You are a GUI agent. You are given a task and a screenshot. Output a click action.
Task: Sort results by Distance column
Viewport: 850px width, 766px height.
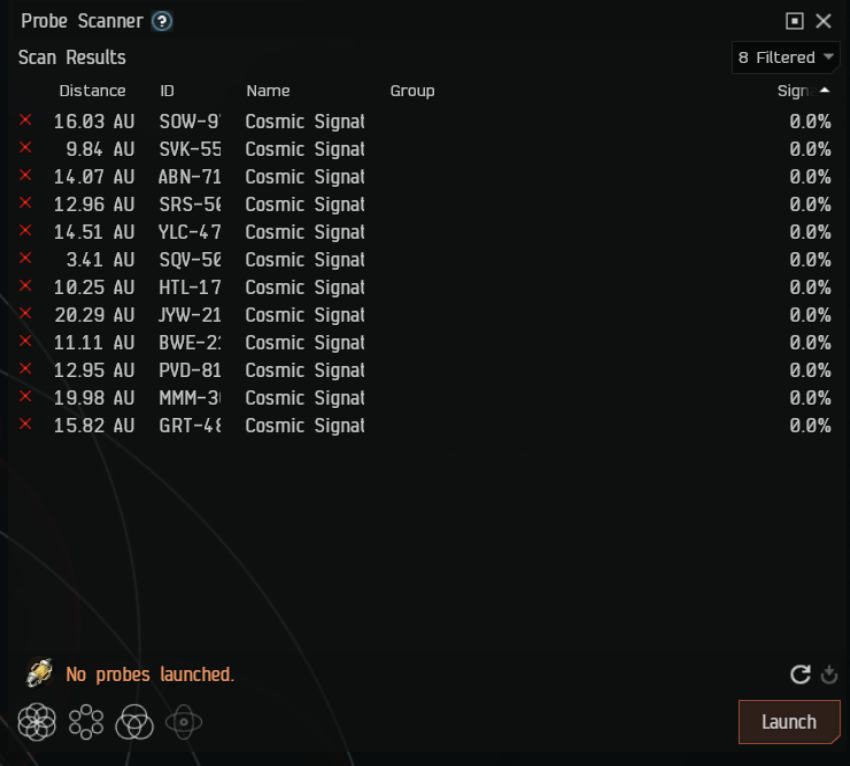click(x=92, y=91)
